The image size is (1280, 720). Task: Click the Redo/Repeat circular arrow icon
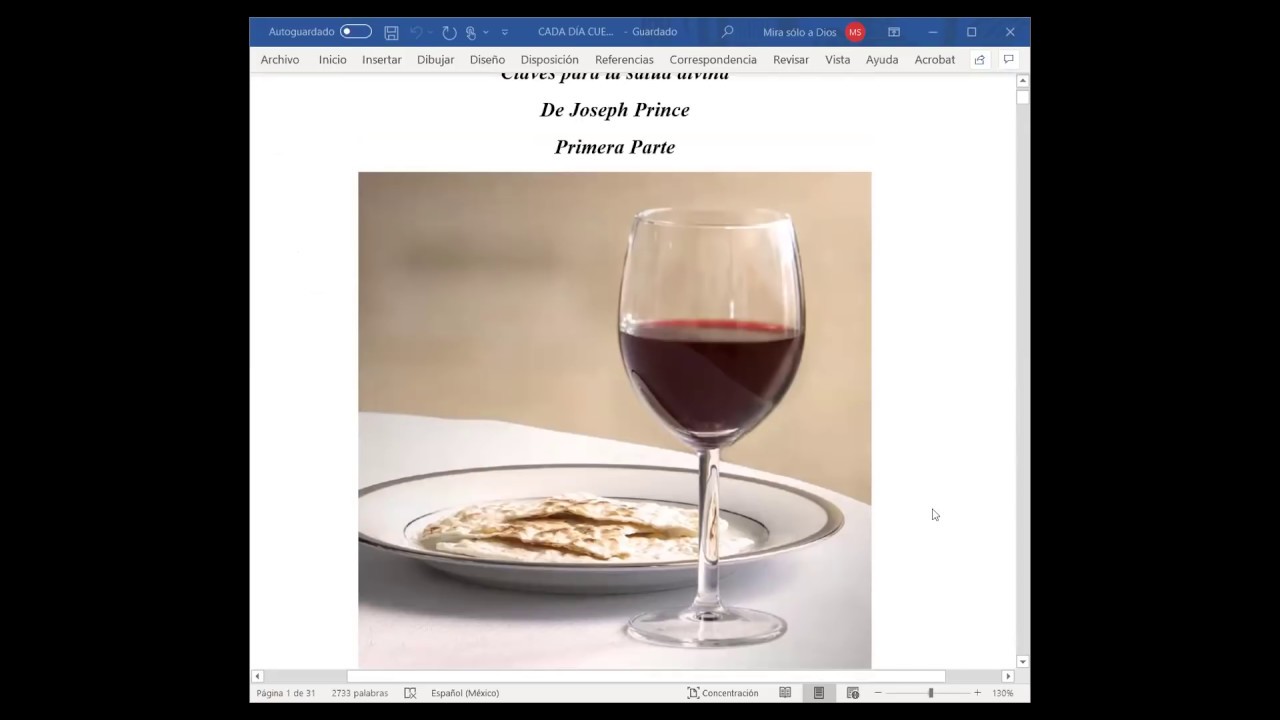[449, 32]
